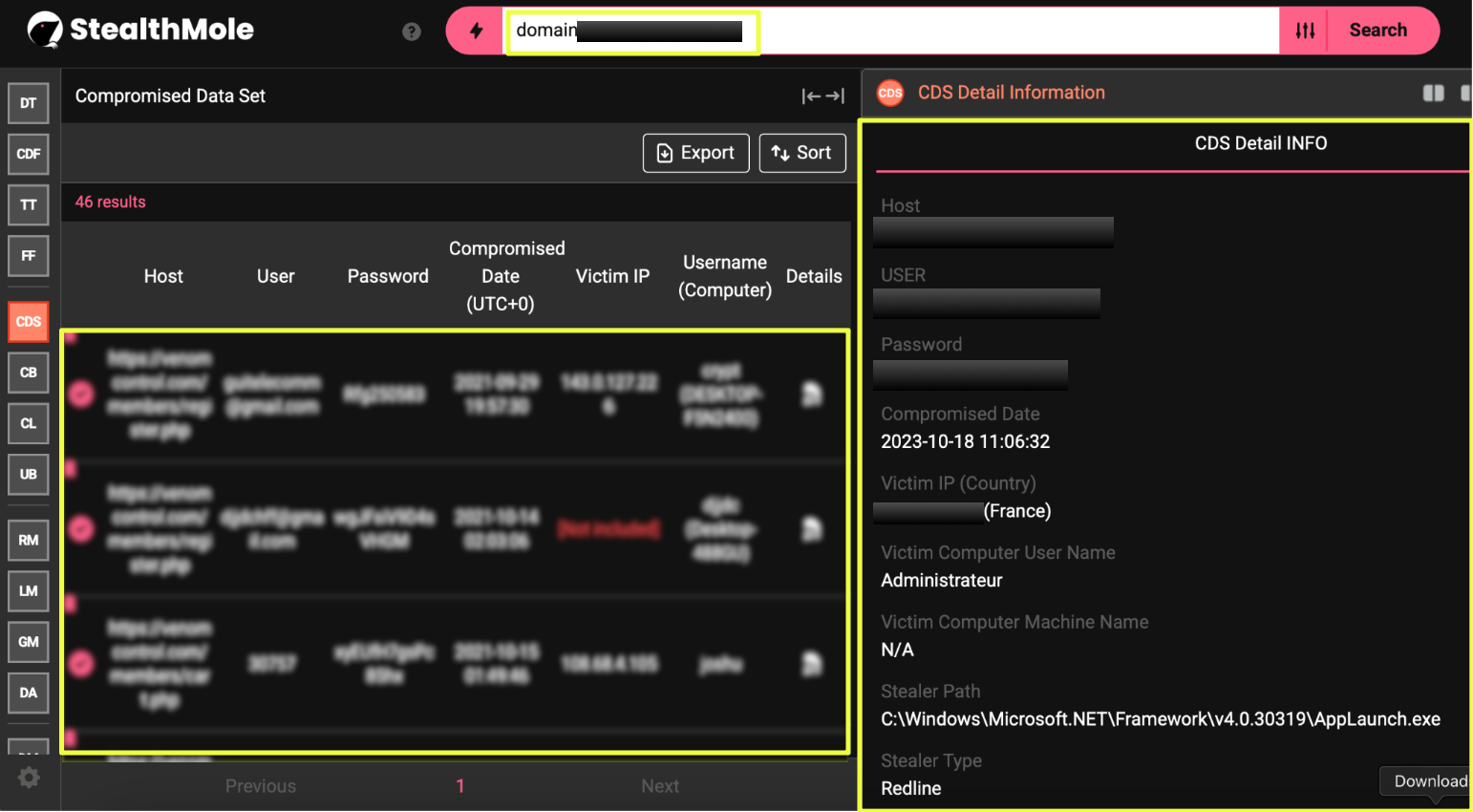Go to Next results page

click(x=660, y=786)
